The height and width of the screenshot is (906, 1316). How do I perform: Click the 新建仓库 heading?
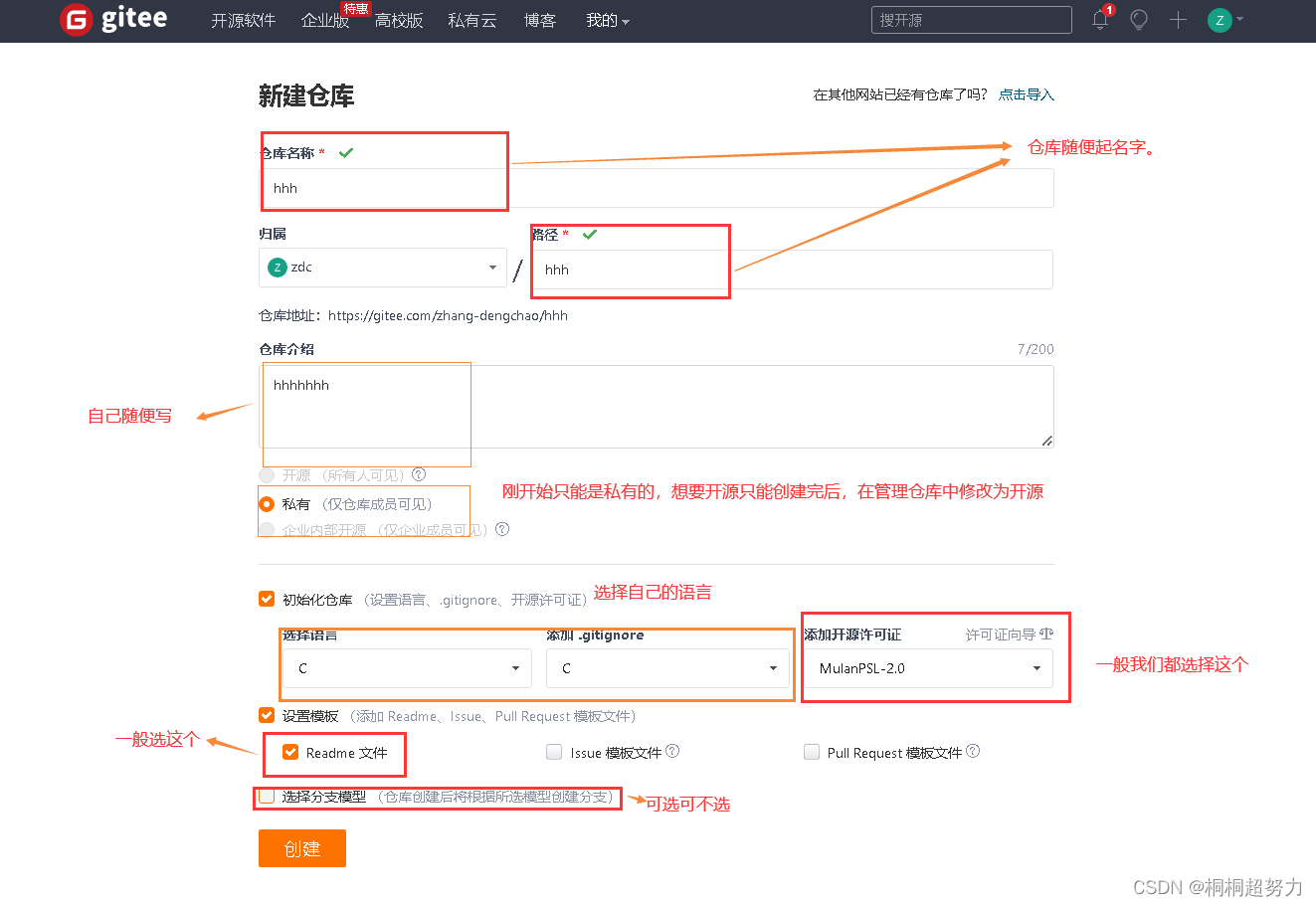click(306, 95)
